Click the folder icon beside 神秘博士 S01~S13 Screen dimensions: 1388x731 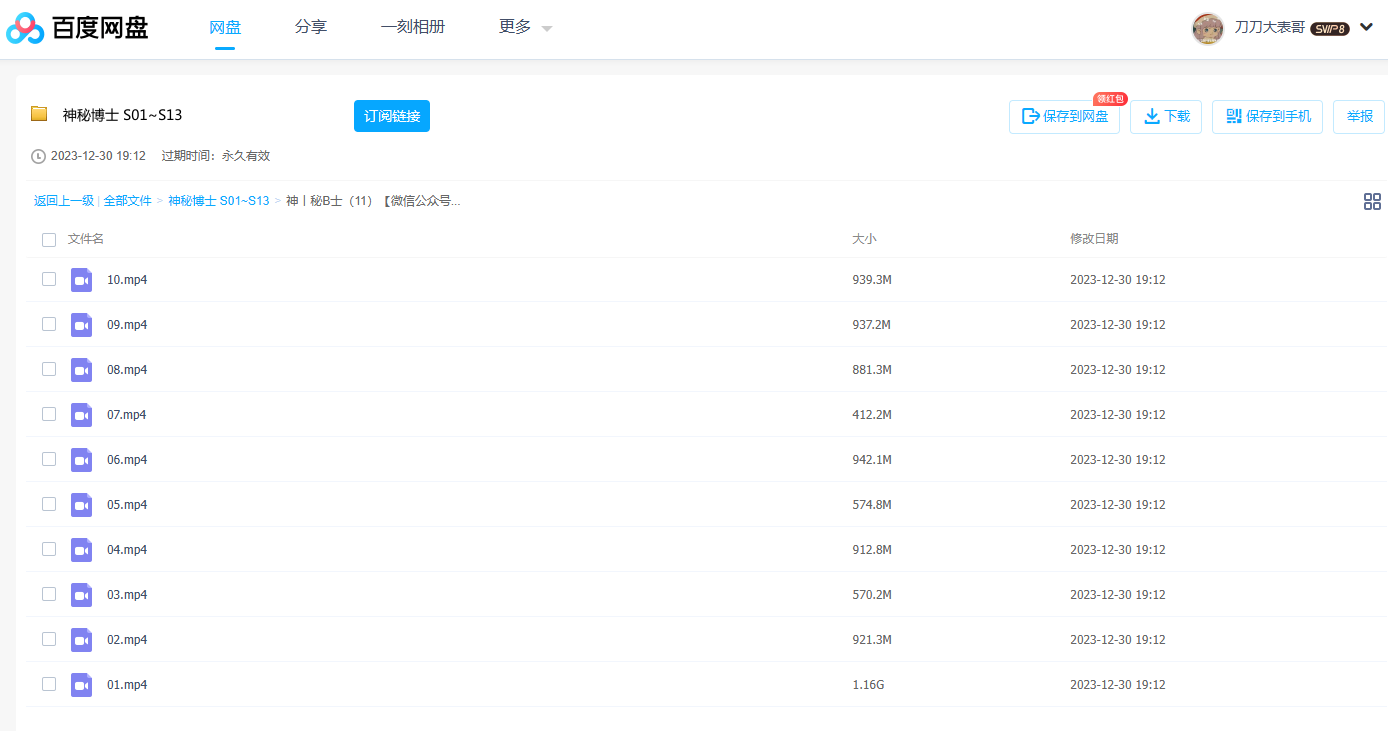39,114
